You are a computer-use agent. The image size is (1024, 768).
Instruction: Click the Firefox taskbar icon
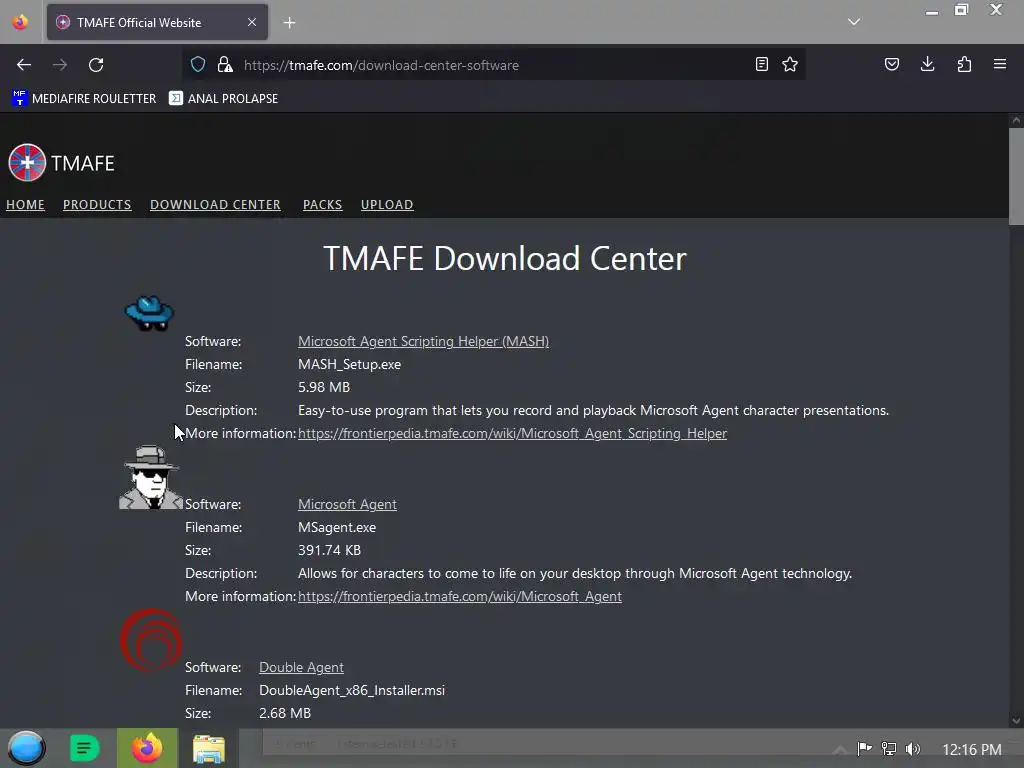(147, 748)
